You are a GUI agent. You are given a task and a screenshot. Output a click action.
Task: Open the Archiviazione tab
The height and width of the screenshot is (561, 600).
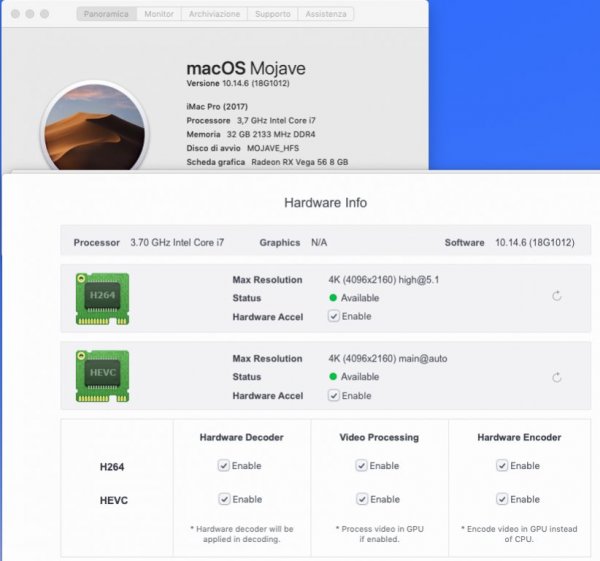214,14
